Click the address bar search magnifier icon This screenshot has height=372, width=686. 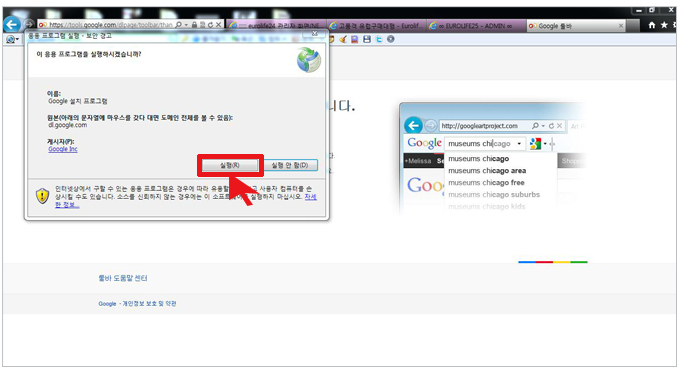pos(178,25)
